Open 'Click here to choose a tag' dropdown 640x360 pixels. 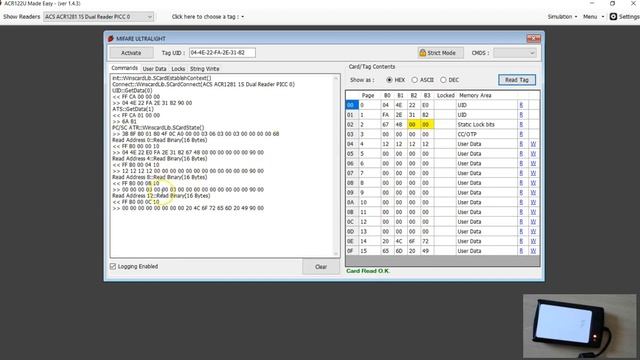coord(208,17)
